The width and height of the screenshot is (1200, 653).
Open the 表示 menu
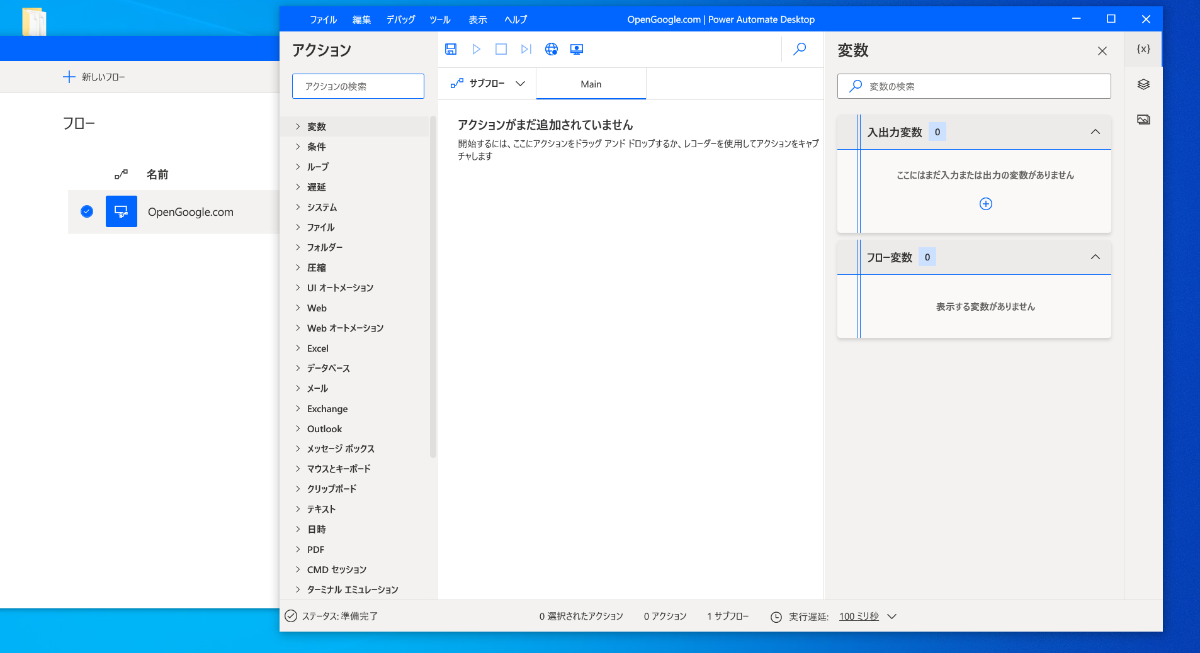pyautogui.click(x=478, y=19)
